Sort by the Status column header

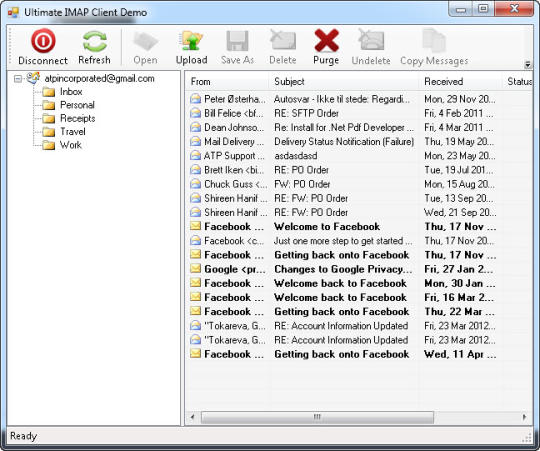(518, 82)
